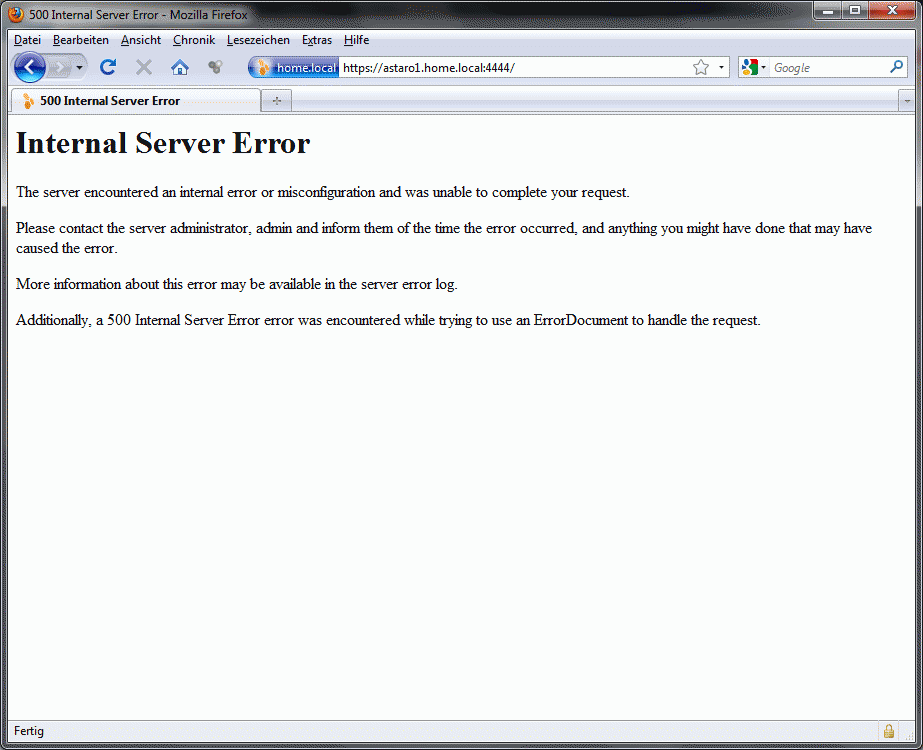
Task: Click the padlock icon in status bar
Action: [888, 731]
